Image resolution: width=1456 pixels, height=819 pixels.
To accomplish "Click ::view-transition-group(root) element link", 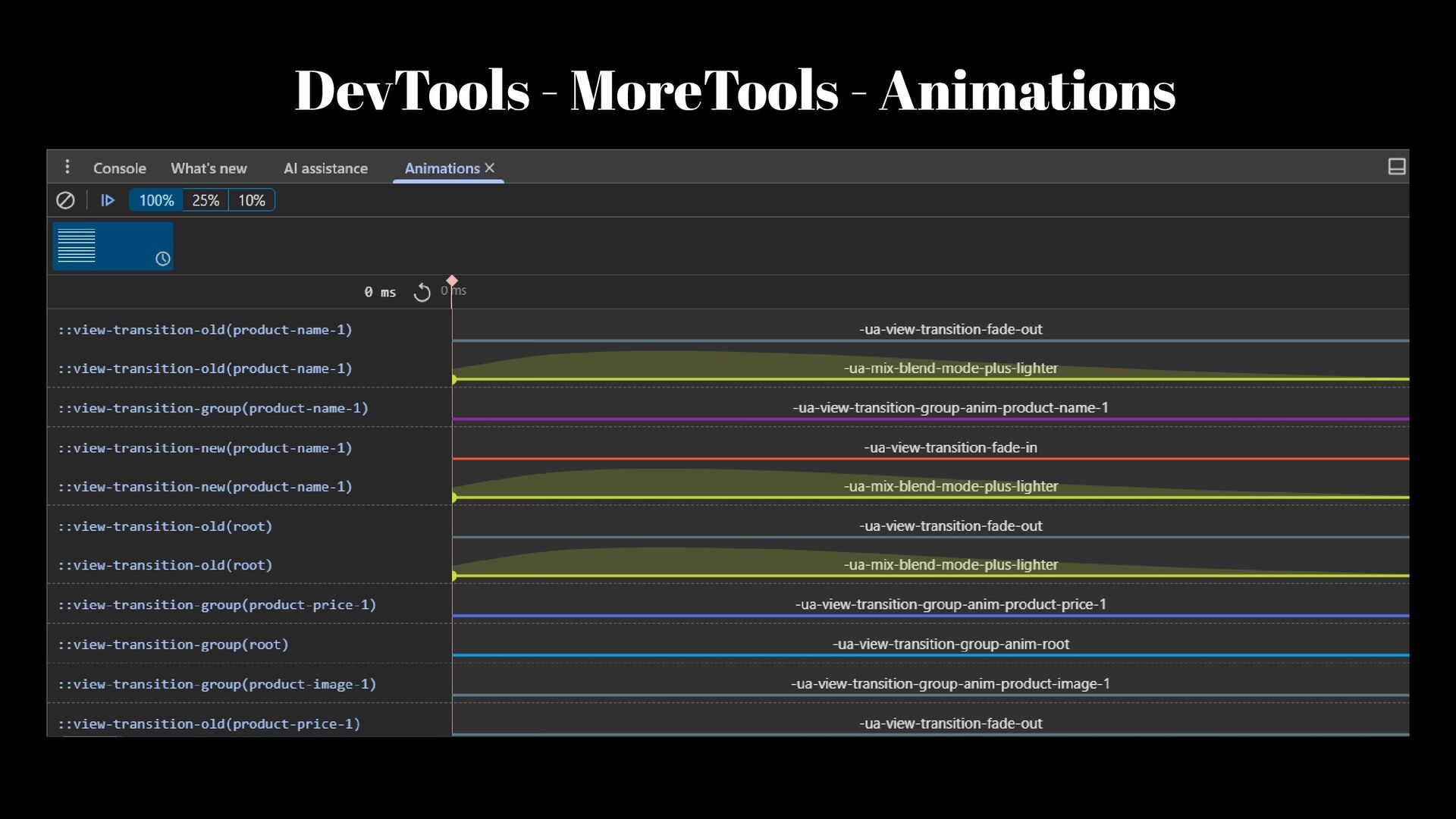I will coord(174,645).
